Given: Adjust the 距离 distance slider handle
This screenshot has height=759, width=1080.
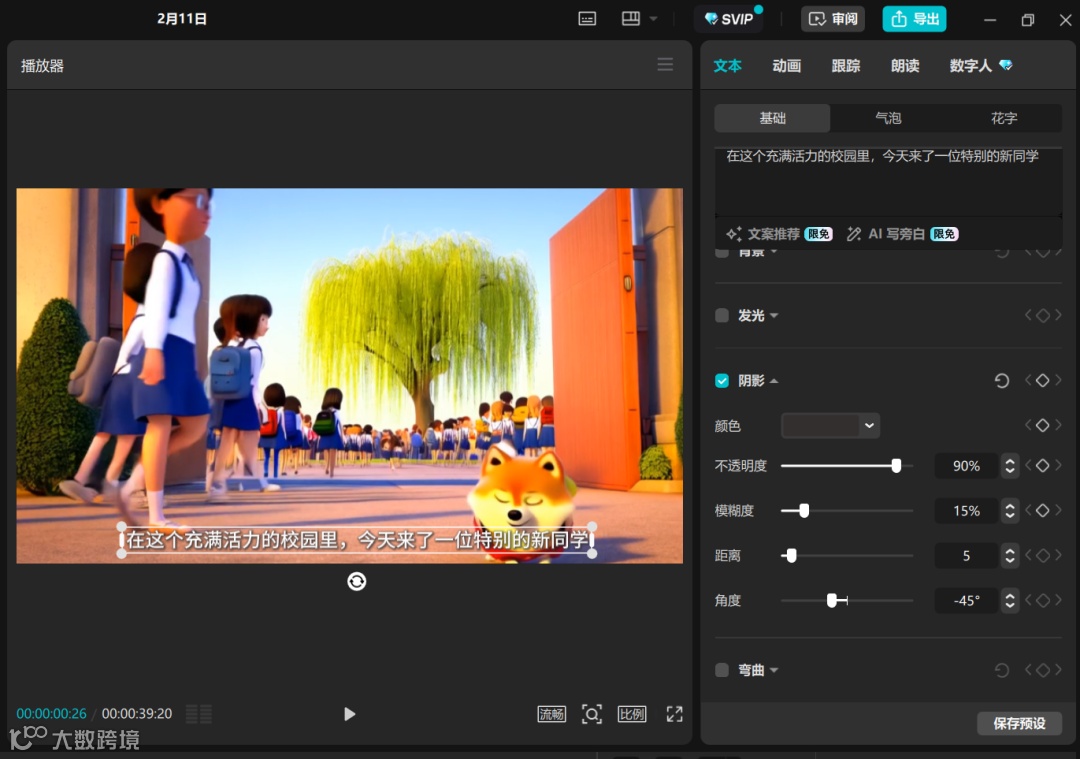Looking at the screenshot, I should (x=791, y=556).
